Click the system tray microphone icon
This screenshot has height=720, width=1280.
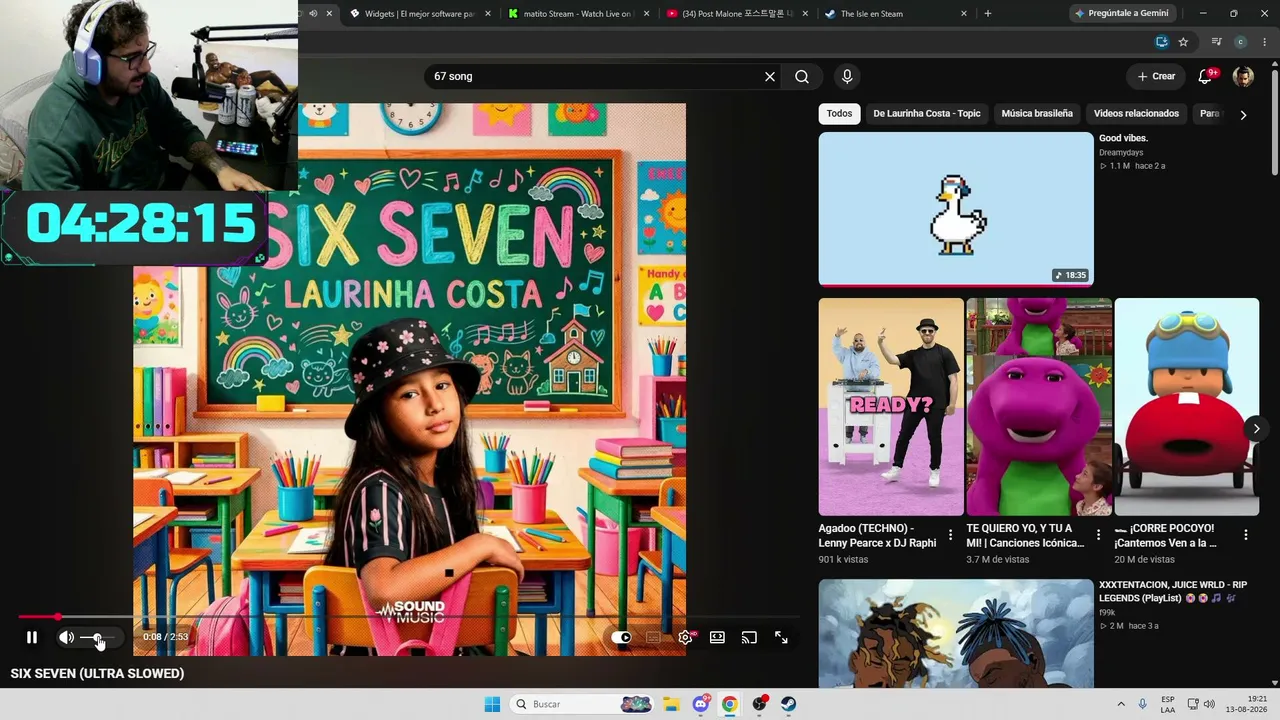coord(1143,704)
